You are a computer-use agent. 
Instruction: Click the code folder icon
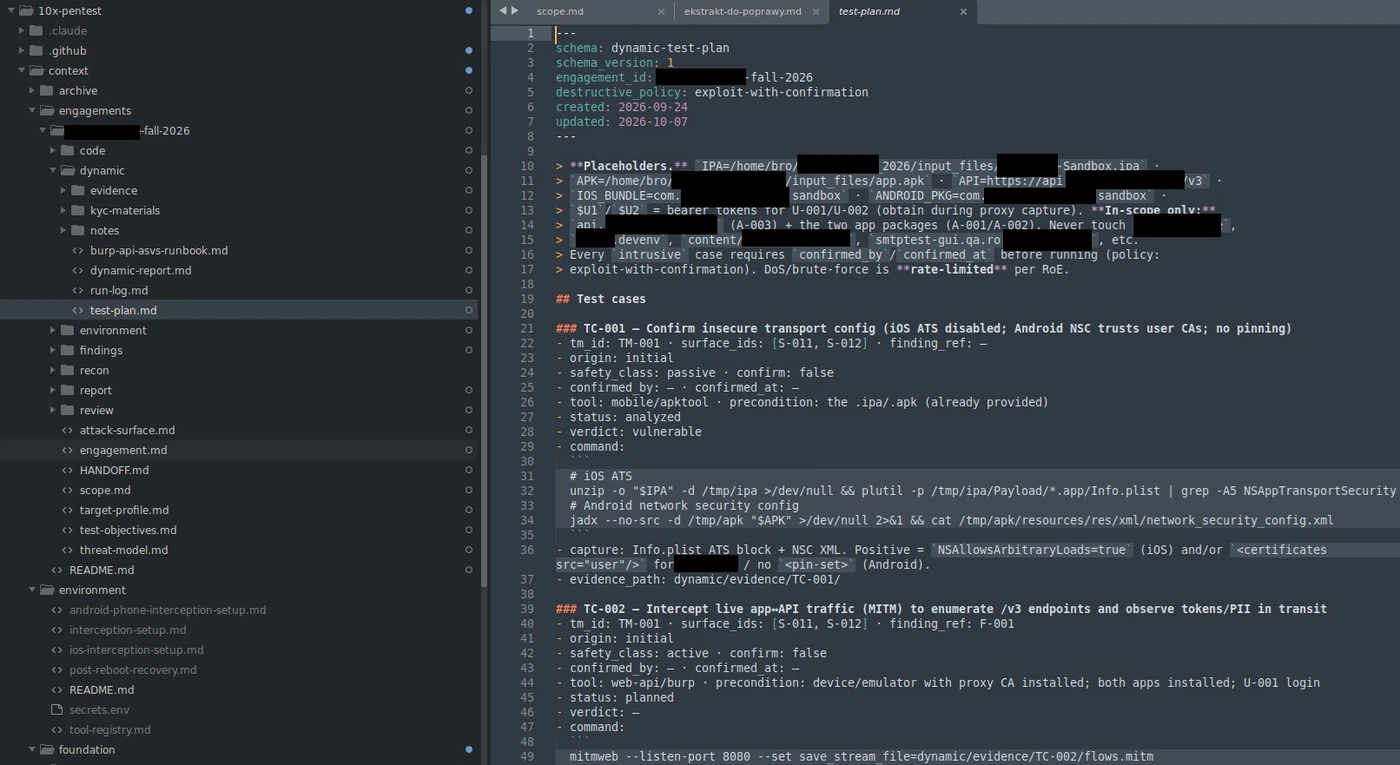tap(67, 151)
